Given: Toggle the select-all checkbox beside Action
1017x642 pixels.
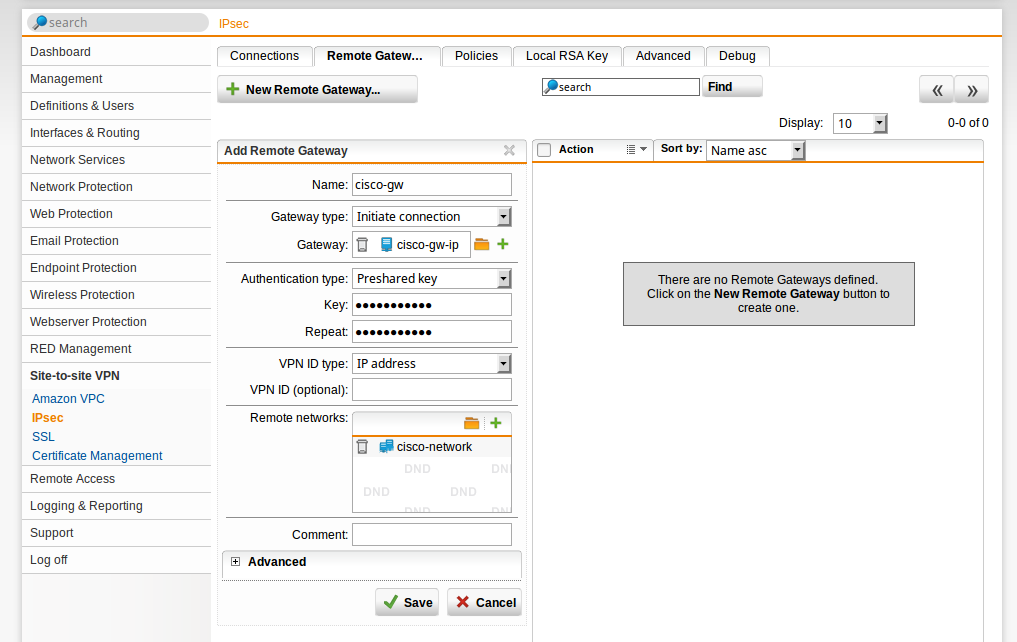Looking at the screenshot, I should click(x=543, y=149).
